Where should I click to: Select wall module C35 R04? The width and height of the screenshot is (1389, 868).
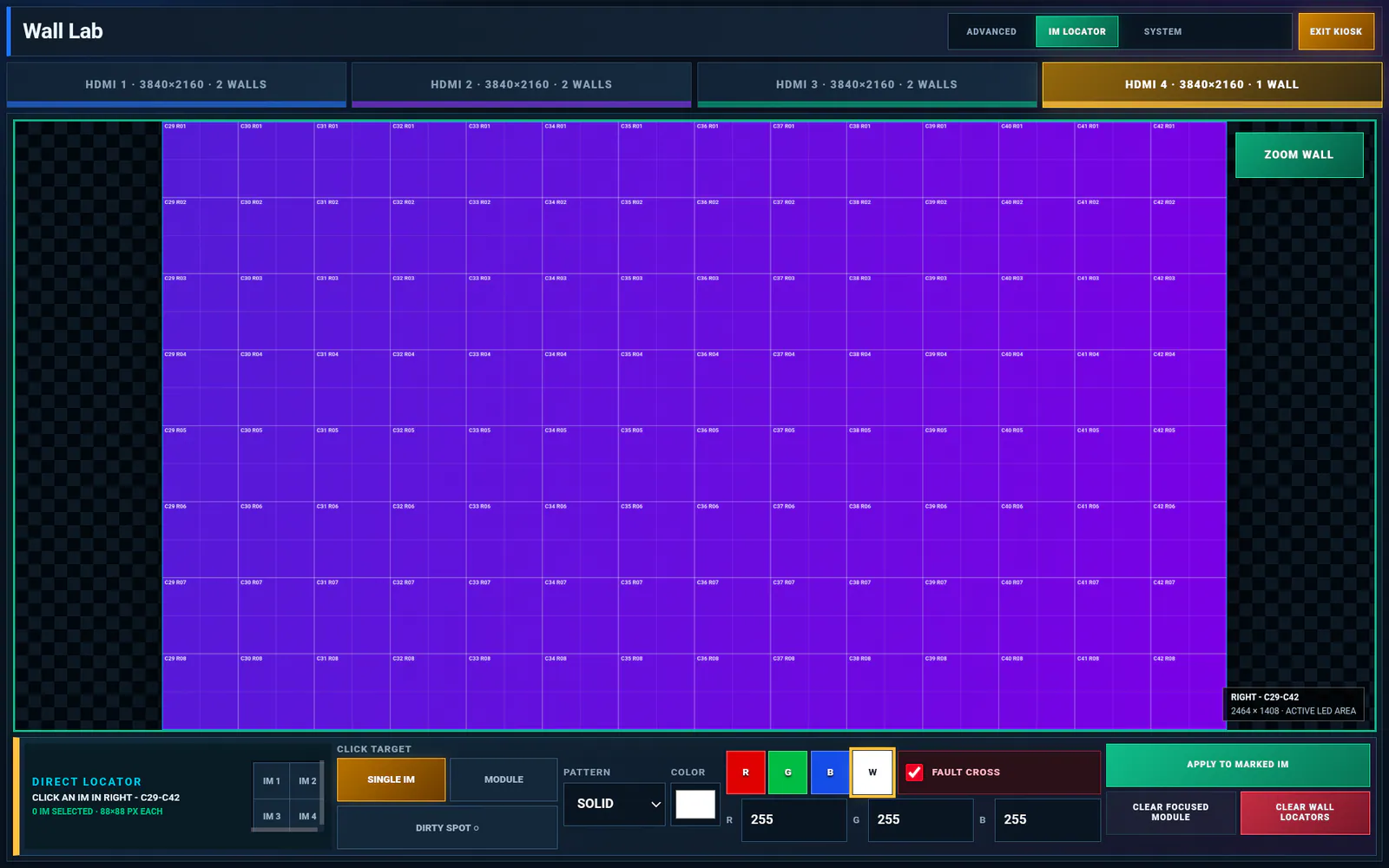coord(656,388)
